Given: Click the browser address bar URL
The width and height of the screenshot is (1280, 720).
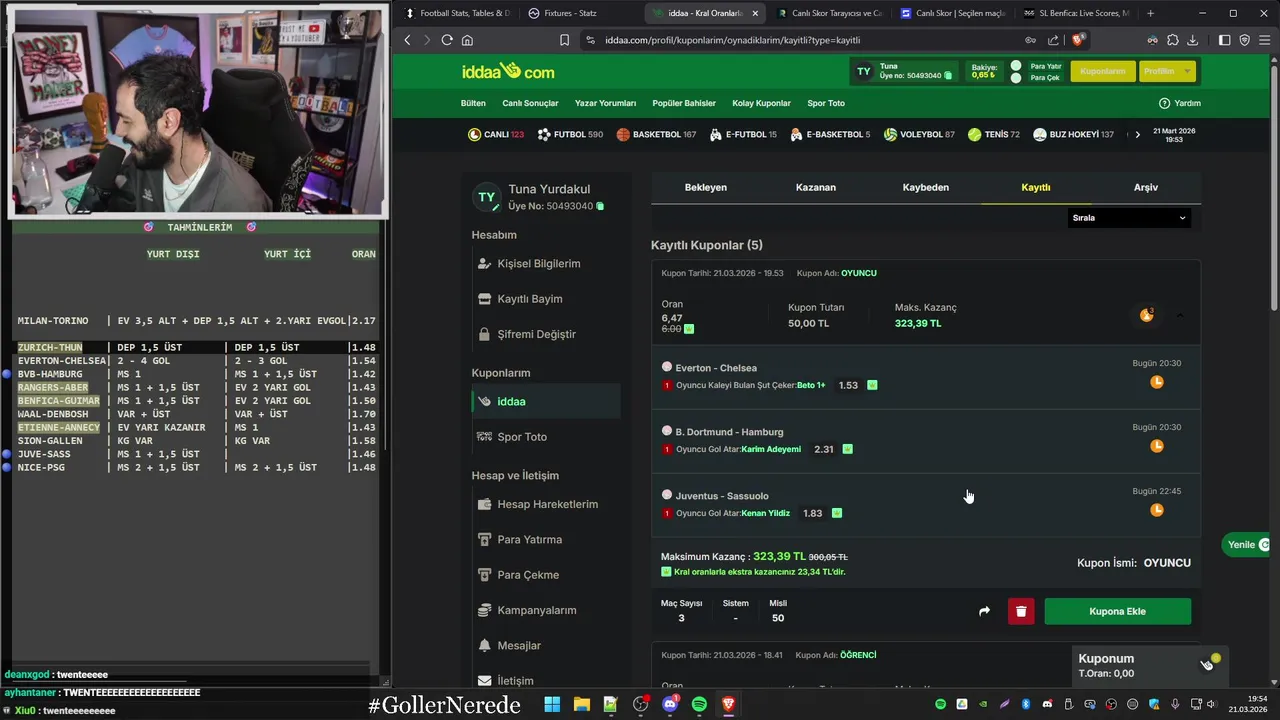Looking at the screenshot, I should tap(732, 40).
